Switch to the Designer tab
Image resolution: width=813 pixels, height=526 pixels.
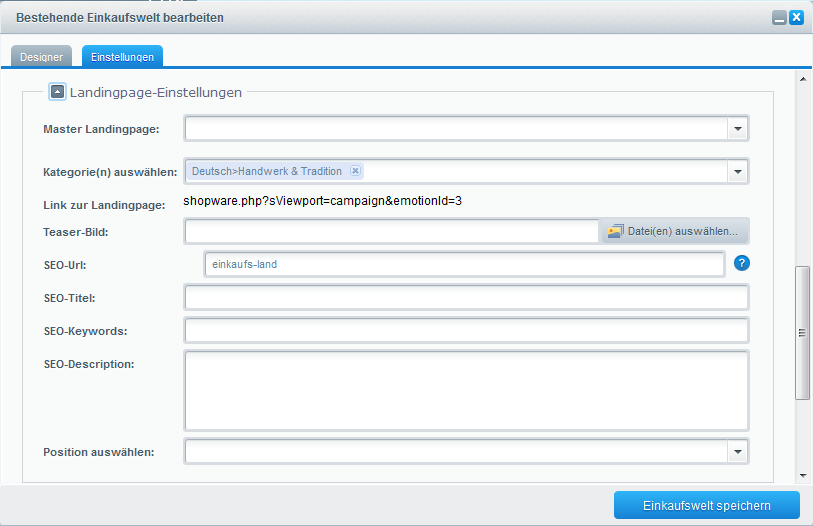coord(42,57)
